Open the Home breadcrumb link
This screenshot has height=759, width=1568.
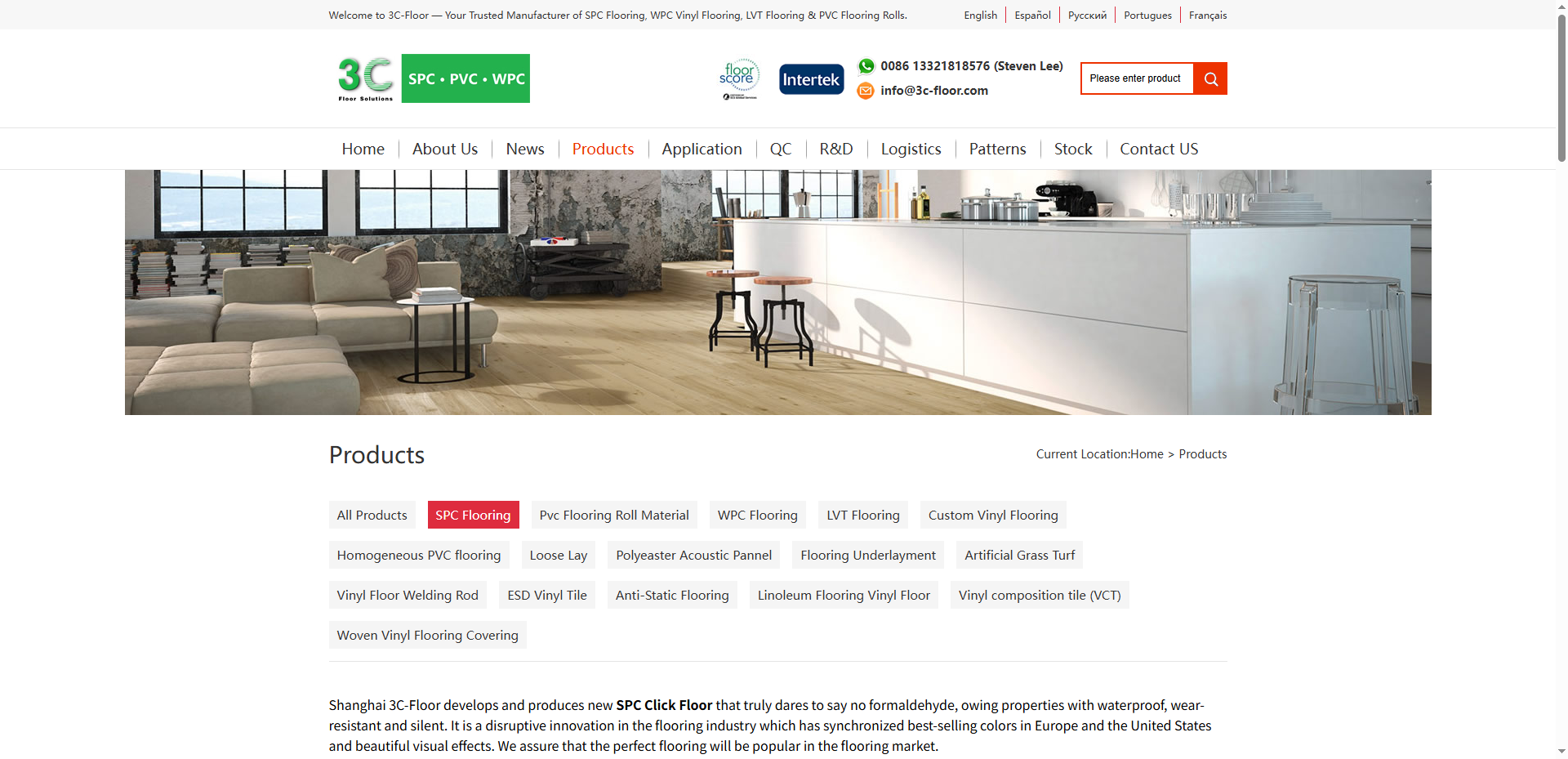click(x=1147, y=453)
